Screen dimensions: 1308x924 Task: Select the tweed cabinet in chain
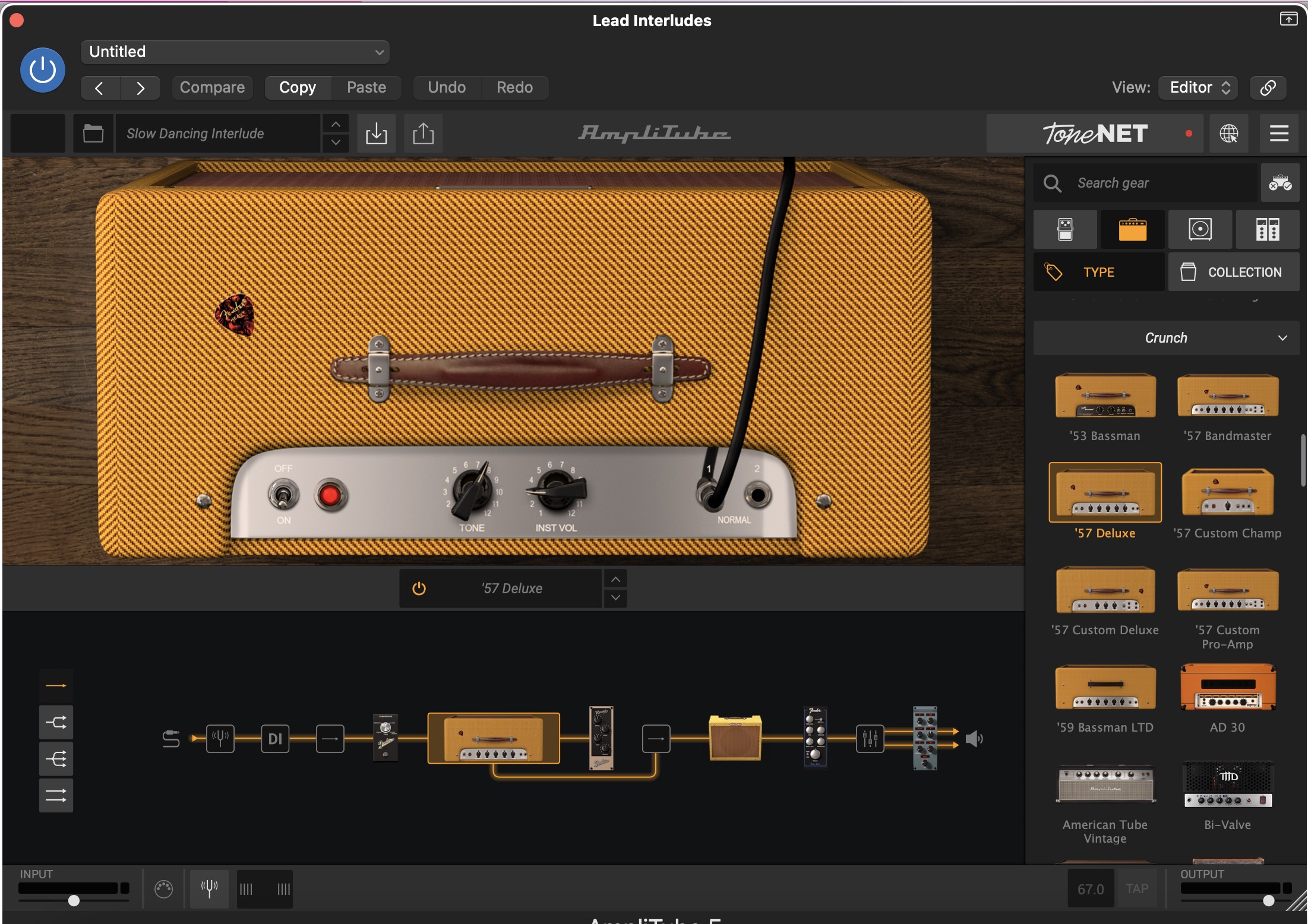[x=735, y=738]
